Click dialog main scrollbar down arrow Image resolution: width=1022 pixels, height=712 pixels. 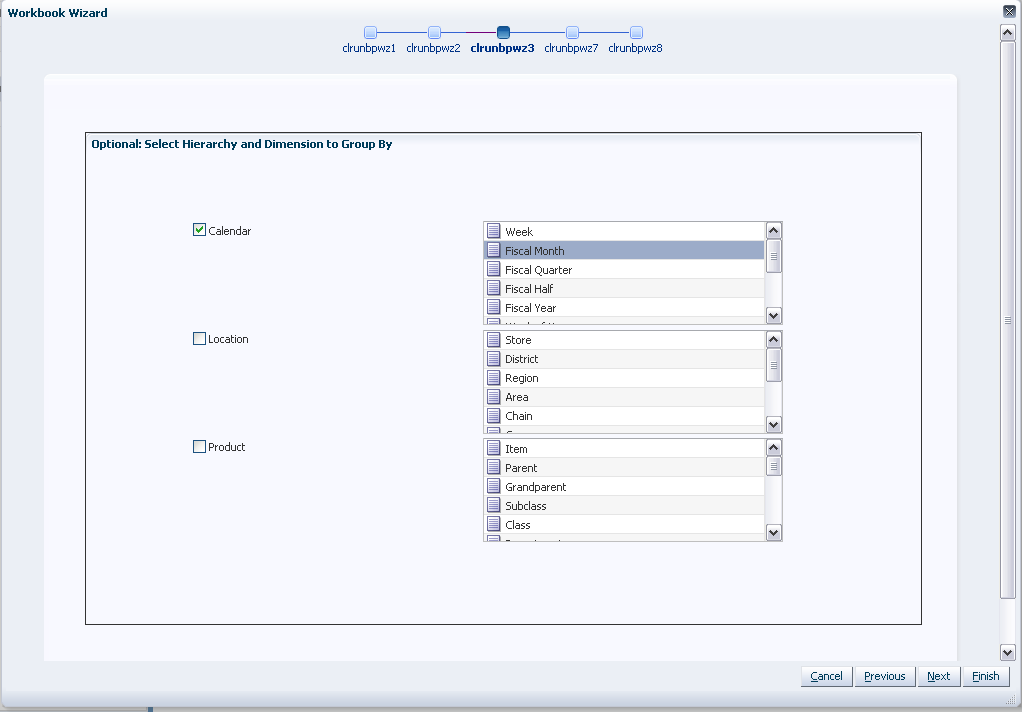[1007, 652]
